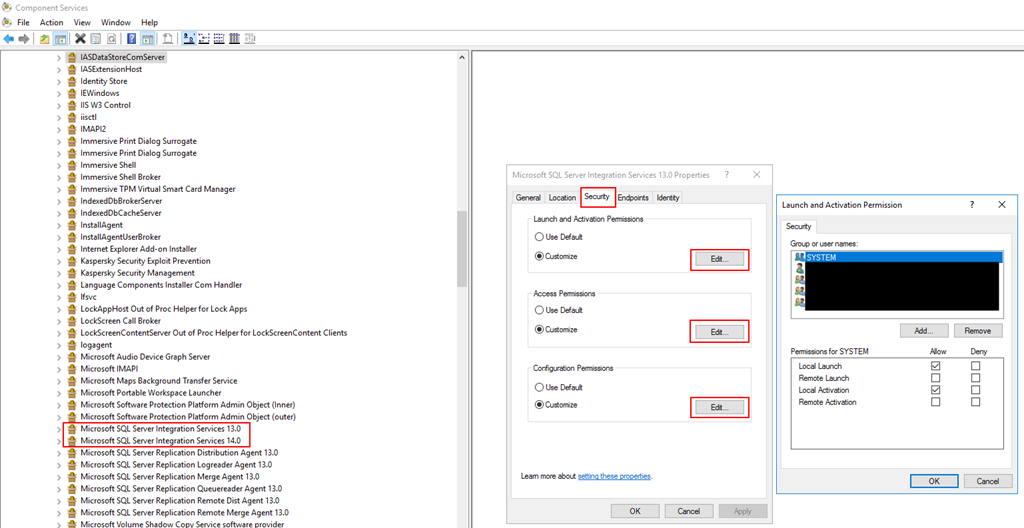Viewport: 1024px width, 528px height.
Task: Select Customize for Launch and Activation Permissions
Action: point(539,256)
